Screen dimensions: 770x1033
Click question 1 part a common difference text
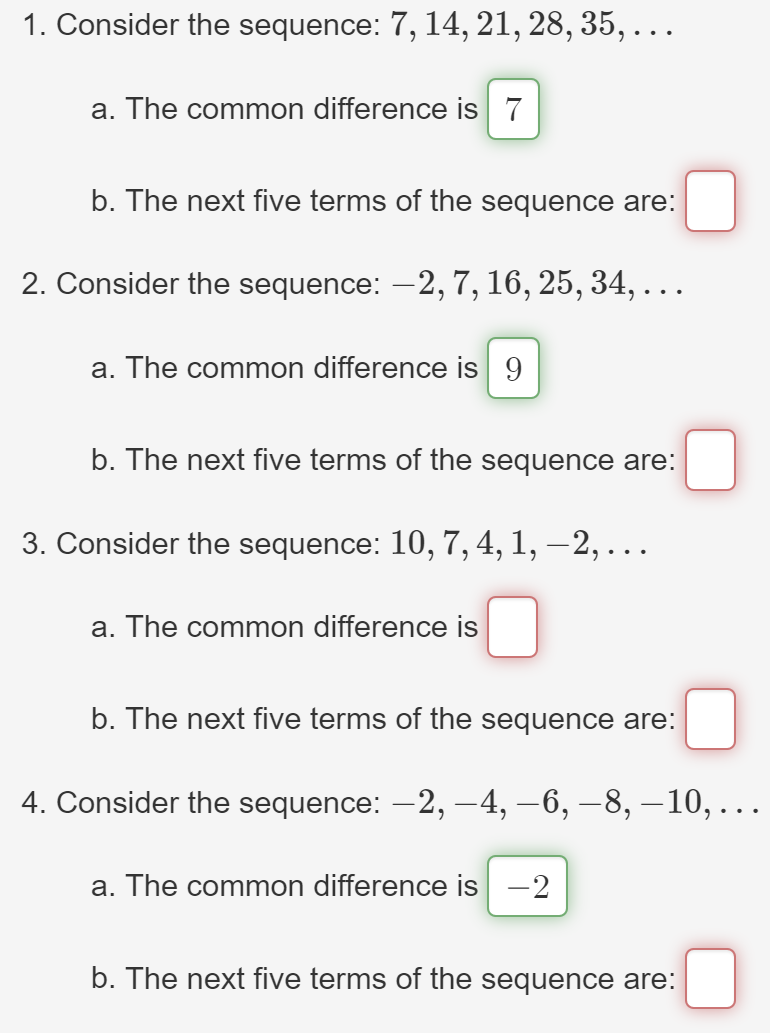click(x=285, y=109)
